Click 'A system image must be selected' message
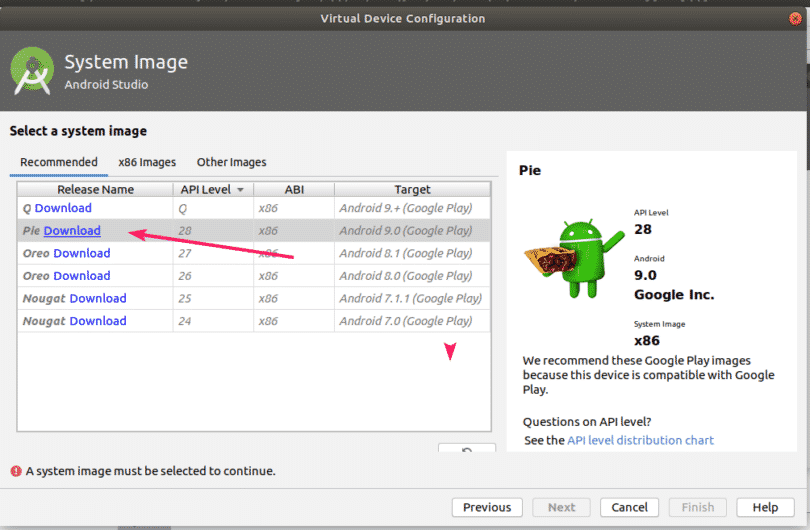 click(150, 471)
